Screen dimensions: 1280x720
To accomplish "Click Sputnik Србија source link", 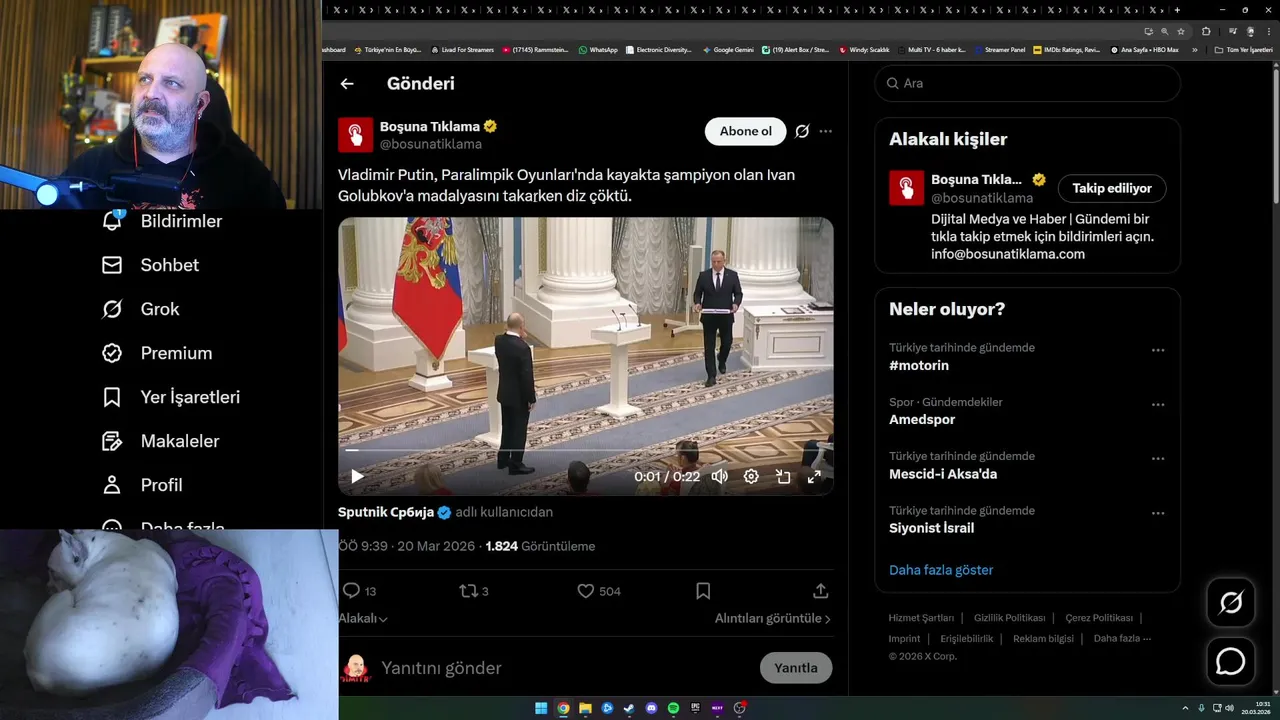I will click(395, 512).
